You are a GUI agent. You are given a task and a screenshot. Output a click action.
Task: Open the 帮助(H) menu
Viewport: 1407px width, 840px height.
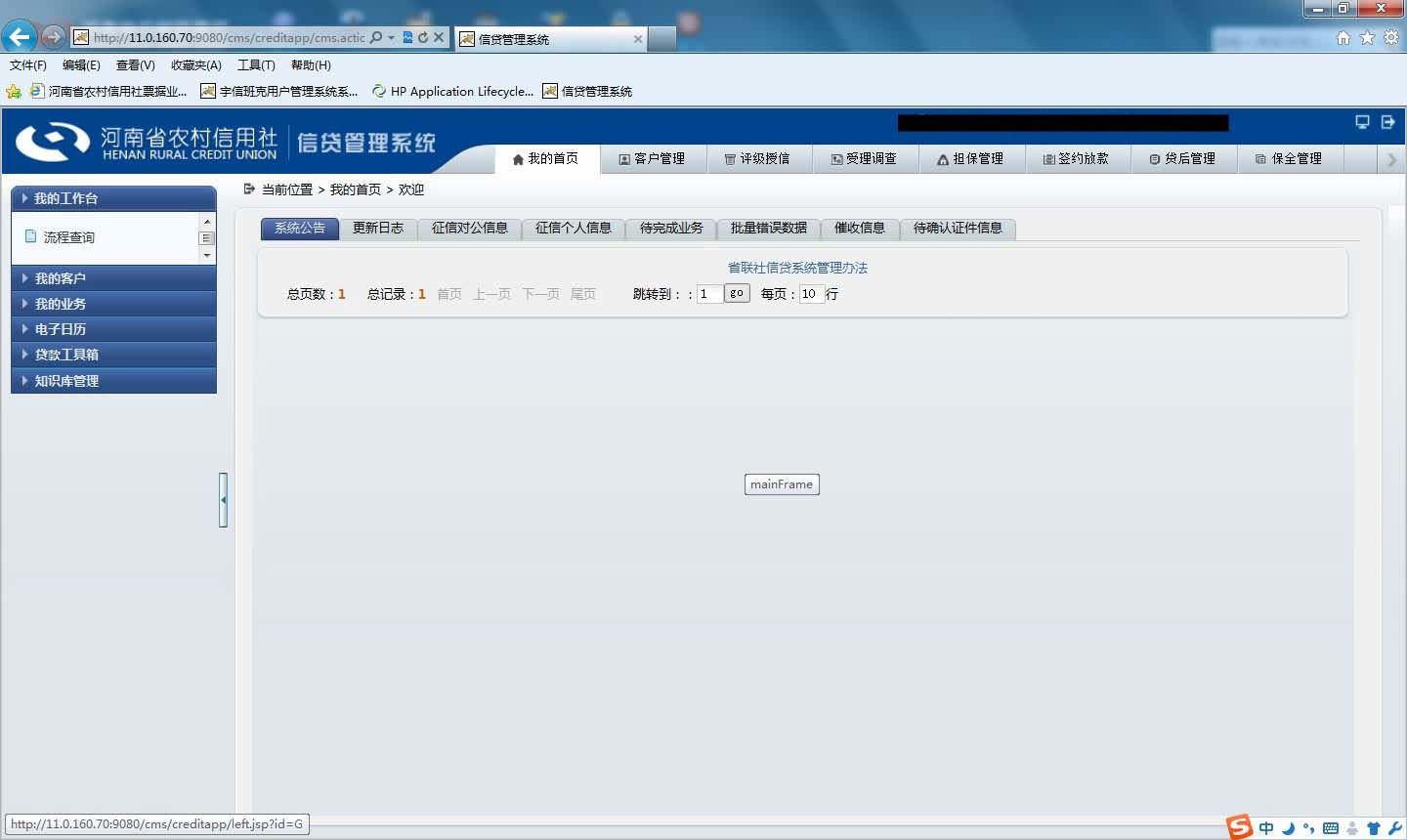point(311,65)
